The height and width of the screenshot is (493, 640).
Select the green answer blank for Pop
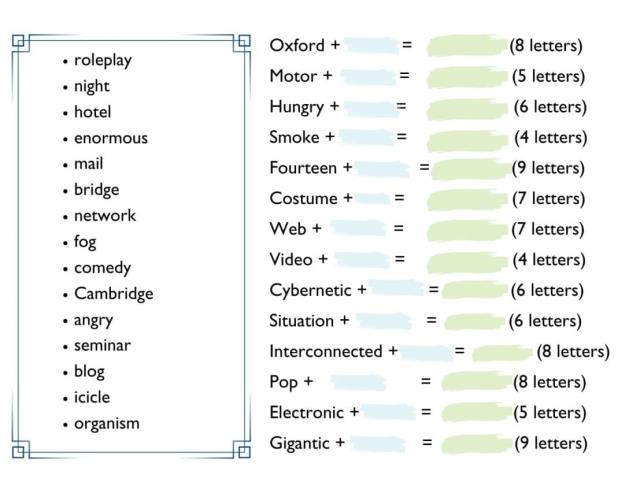coord(474,383)
